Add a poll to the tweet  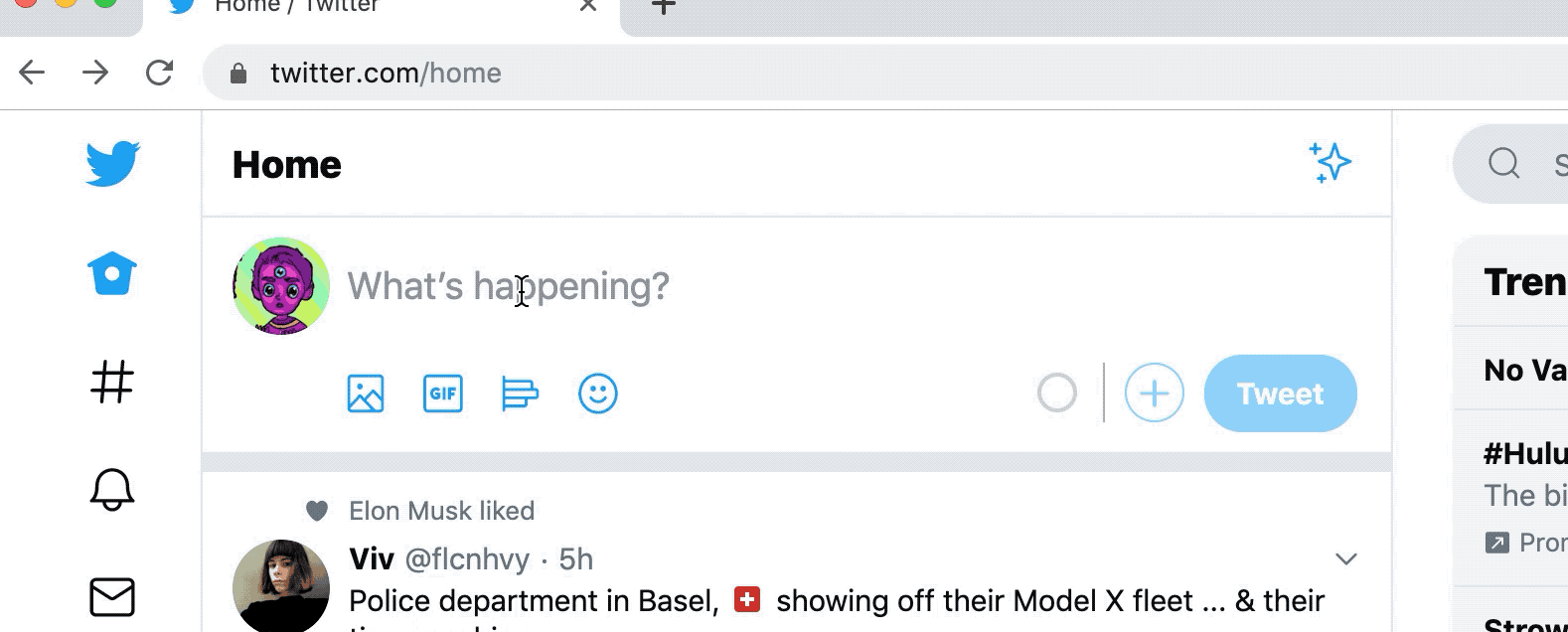pyautogui.click(x=520, y=394)
